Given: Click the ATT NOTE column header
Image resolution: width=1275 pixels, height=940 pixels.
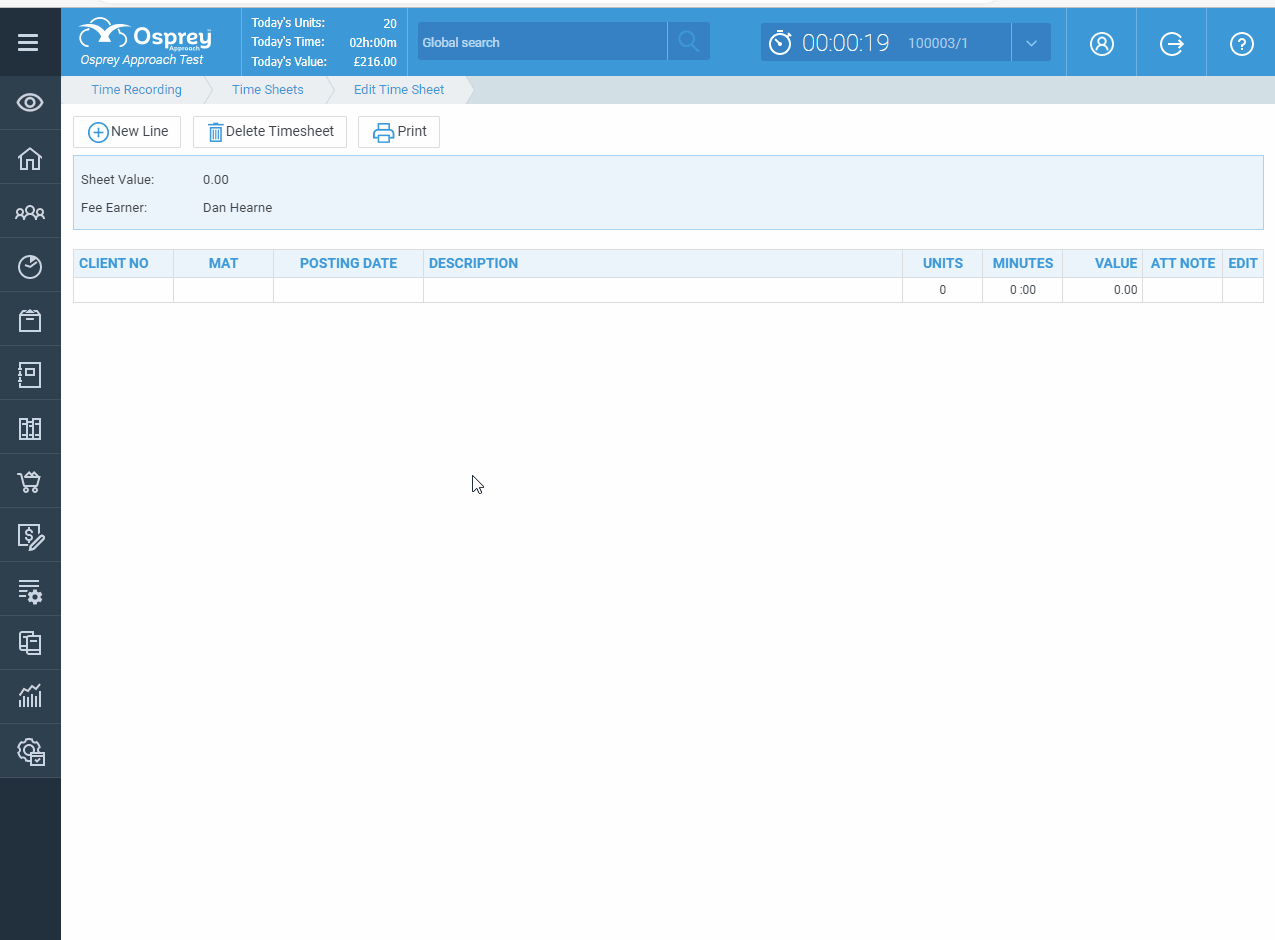Looking at the screenshot, I should (1183, 263).
